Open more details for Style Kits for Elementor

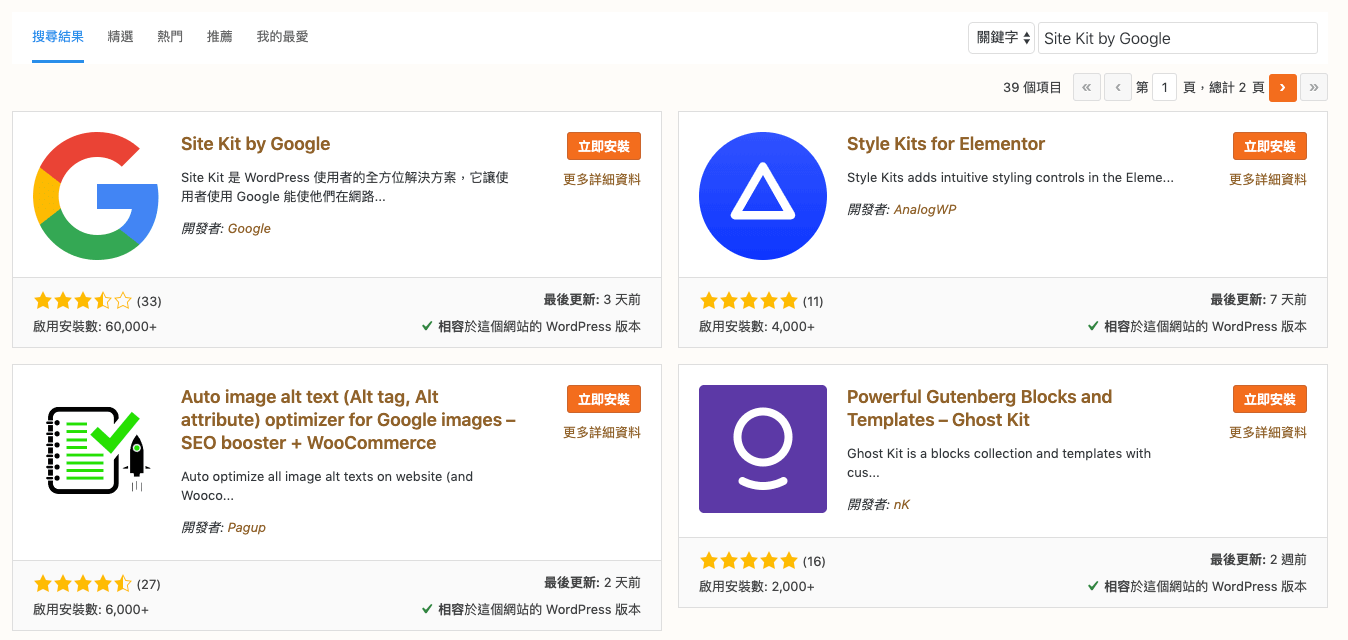click(x=1268, y=180)
